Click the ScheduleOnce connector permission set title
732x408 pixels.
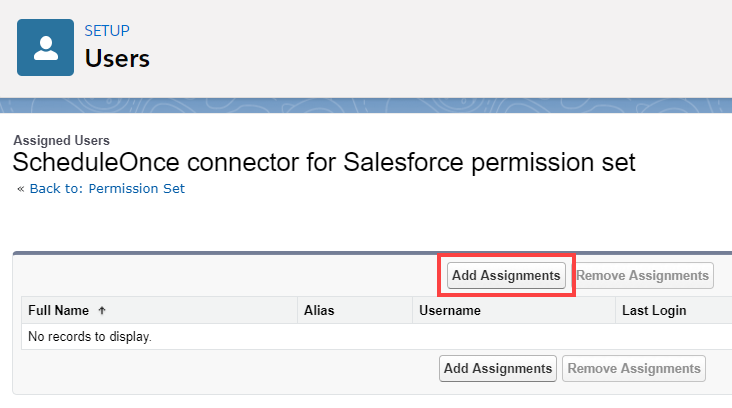point(324,163)
